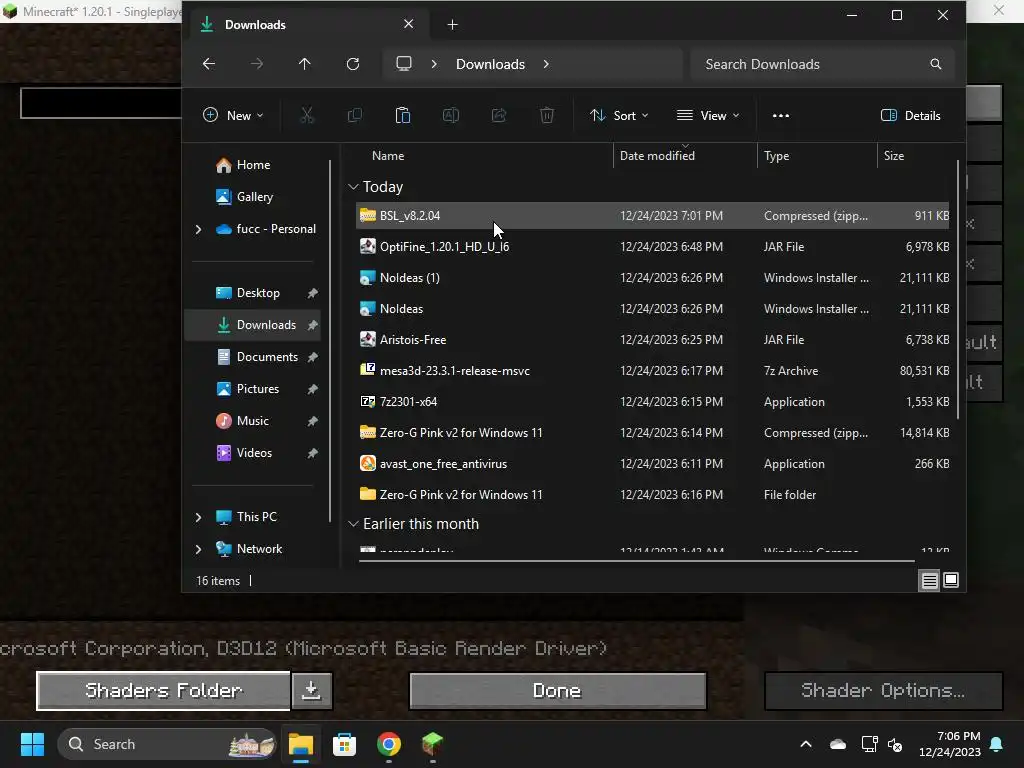
Task: Click Shaders Folder button in Minecraft
Action: point(163,690)
